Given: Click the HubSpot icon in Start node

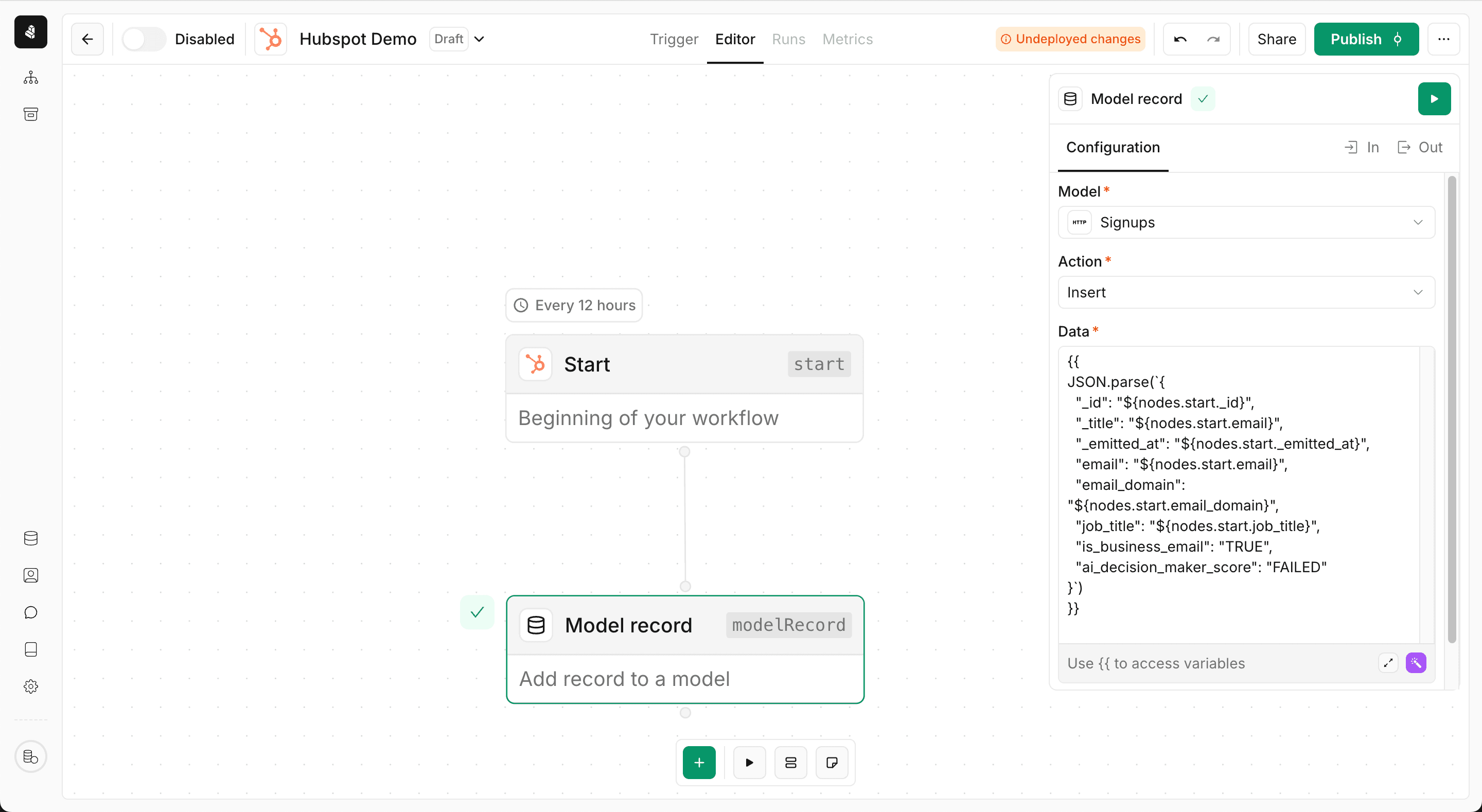Looking at the screenshot, I should 535,364.
